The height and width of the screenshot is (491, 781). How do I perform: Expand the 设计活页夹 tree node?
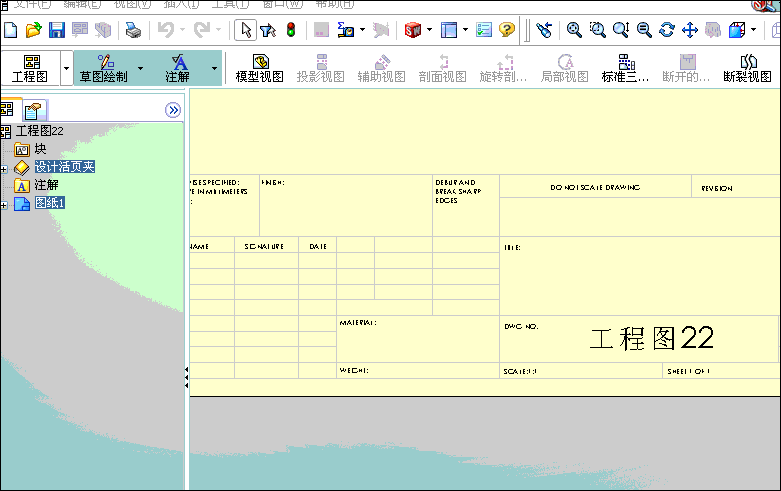(x=3, y=169)
